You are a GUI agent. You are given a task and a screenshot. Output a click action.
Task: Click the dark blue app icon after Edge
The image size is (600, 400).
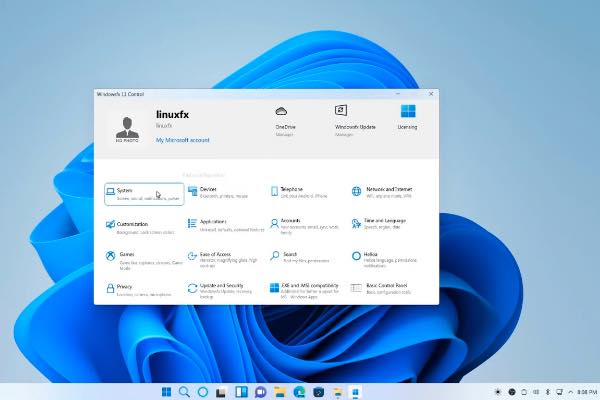coord(318,392)
